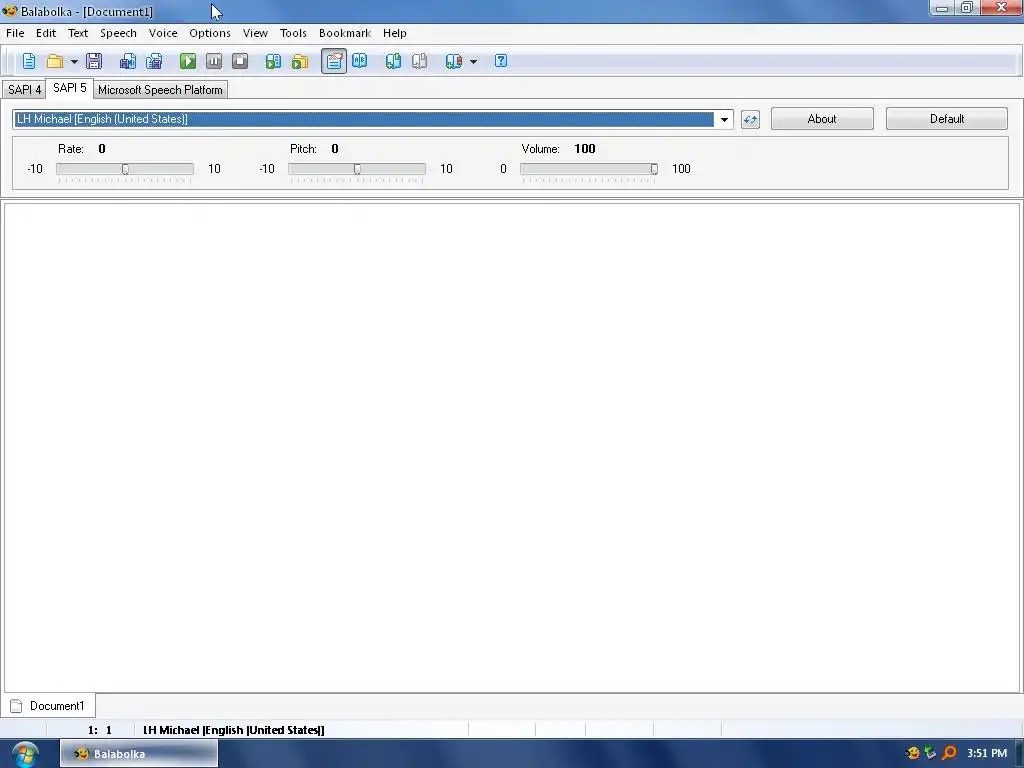Switch to the SAPI 4 tab
Image resolution: width=1024 pixels, height=768 pixels.
pos(24,90)
